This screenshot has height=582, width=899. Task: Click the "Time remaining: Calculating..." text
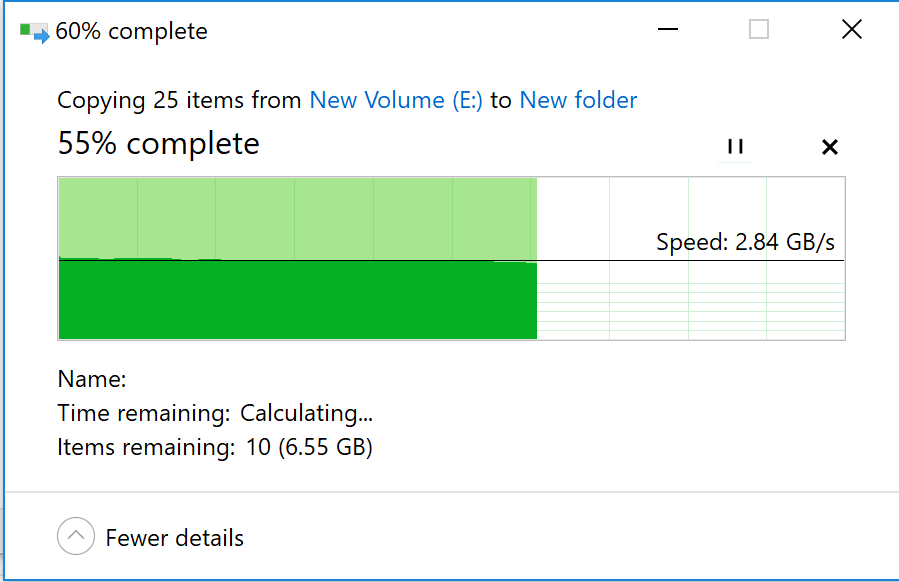coord(215,413)
